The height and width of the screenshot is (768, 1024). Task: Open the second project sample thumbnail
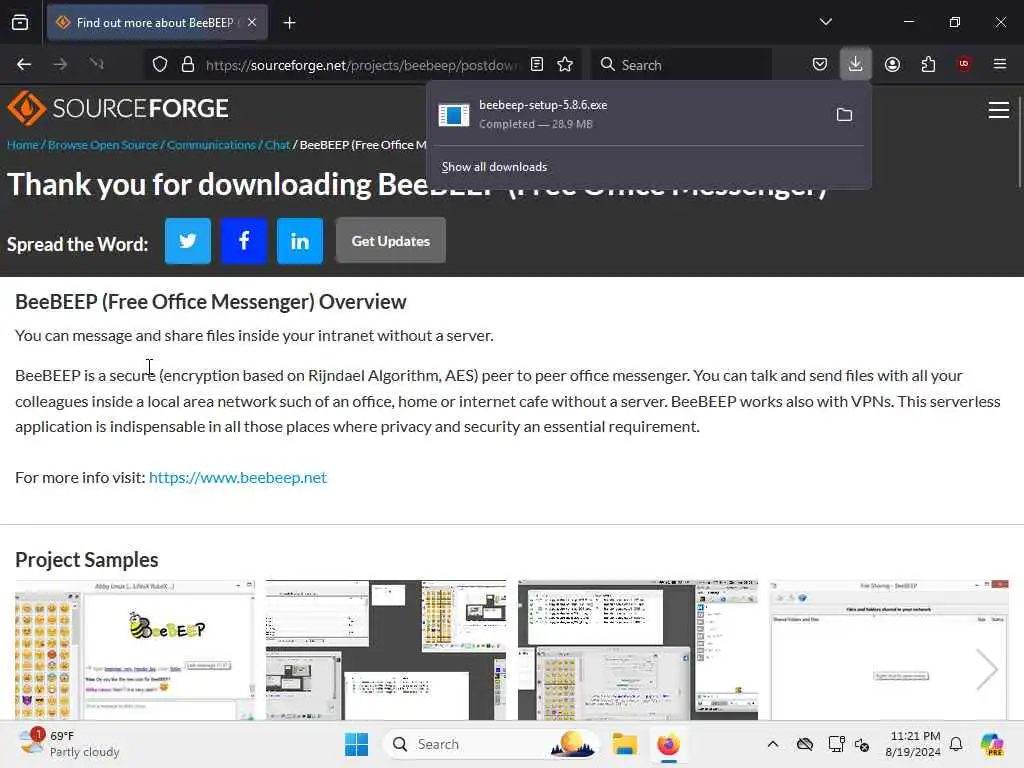pos(386,650)
